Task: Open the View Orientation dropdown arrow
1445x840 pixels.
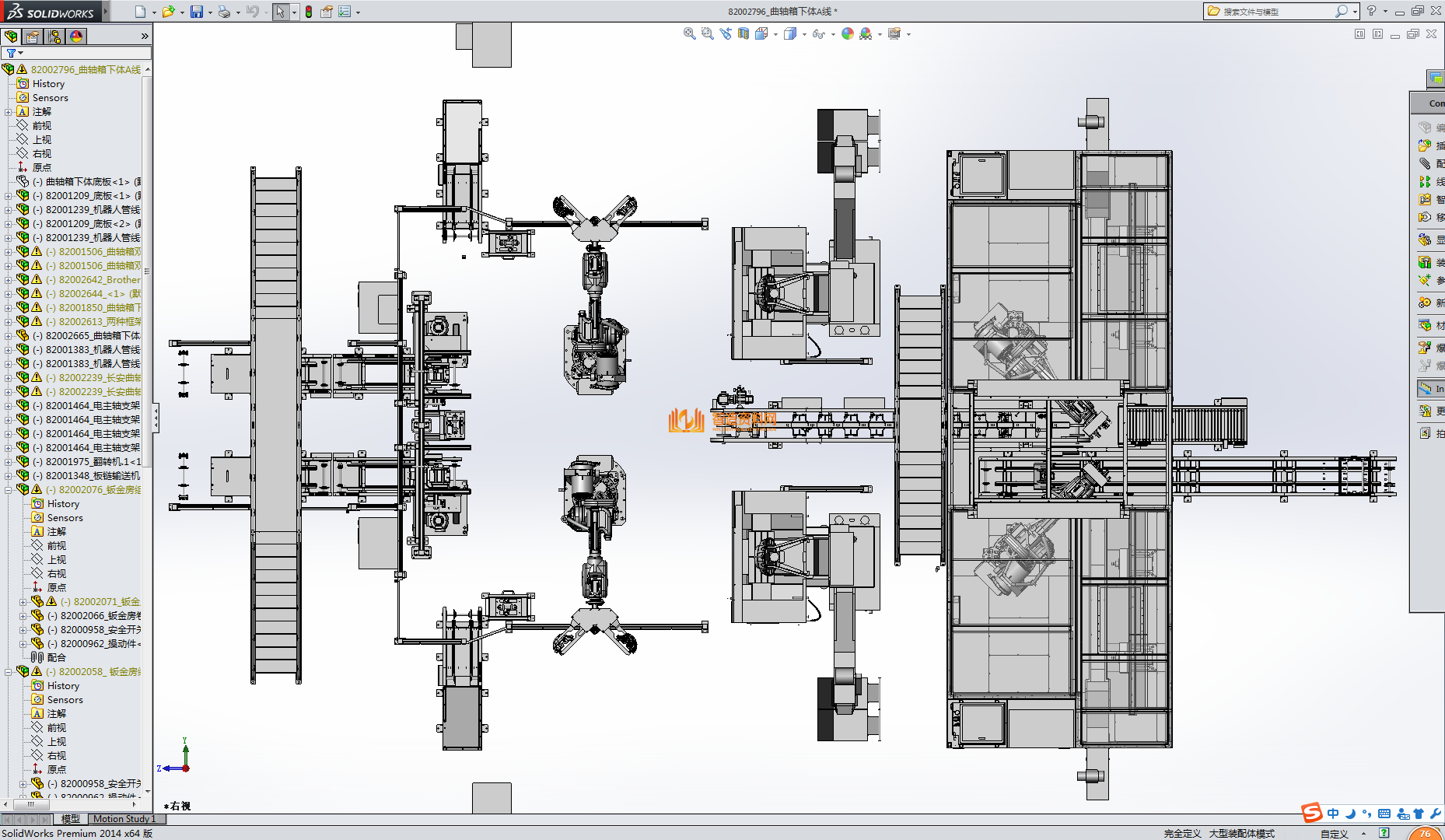Action: (775, 34)
